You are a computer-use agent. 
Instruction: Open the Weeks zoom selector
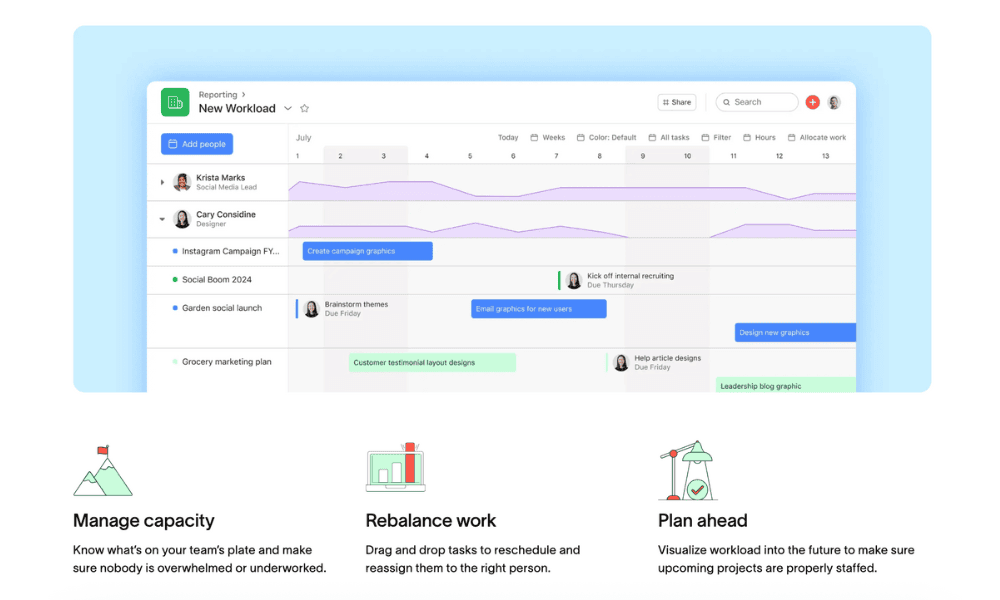pyautogui.click(x=548, y=138)
